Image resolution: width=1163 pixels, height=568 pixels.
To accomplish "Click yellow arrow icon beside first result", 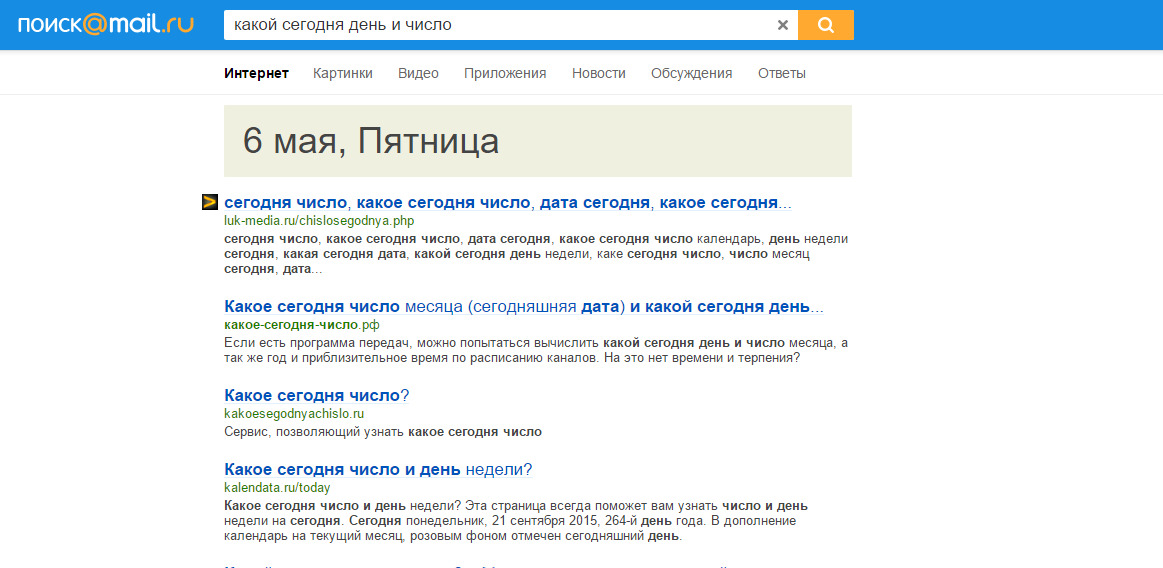I will coord(210,202).
